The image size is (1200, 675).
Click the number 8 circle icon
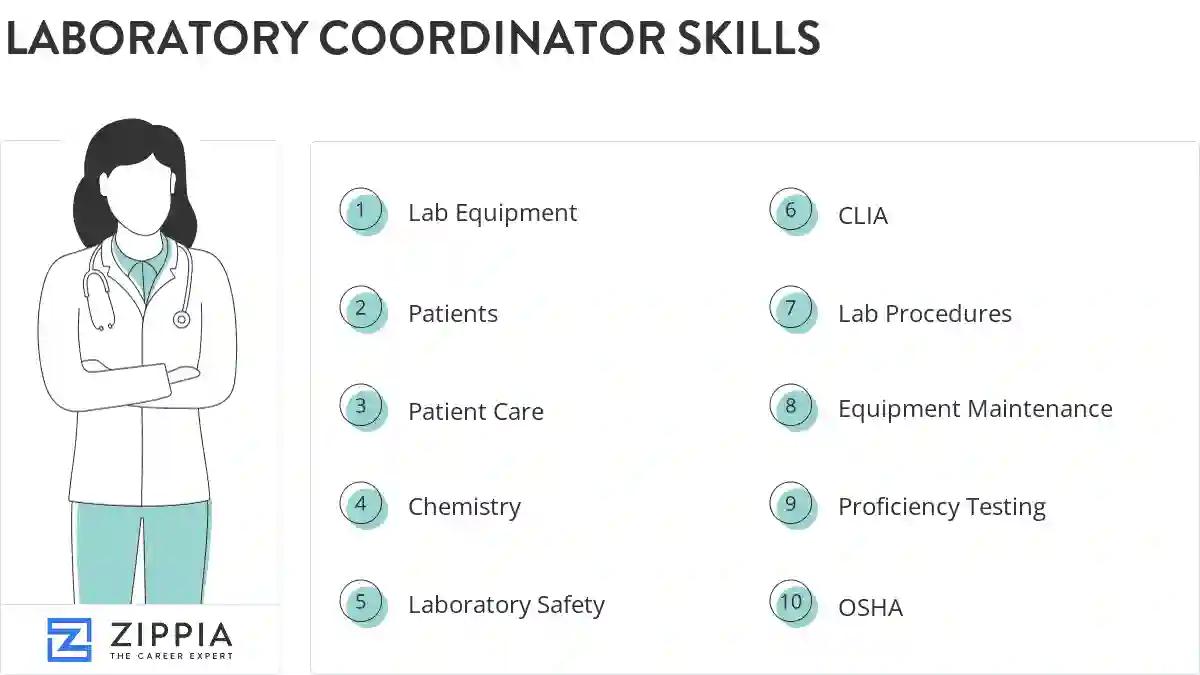tap(792, 407)
